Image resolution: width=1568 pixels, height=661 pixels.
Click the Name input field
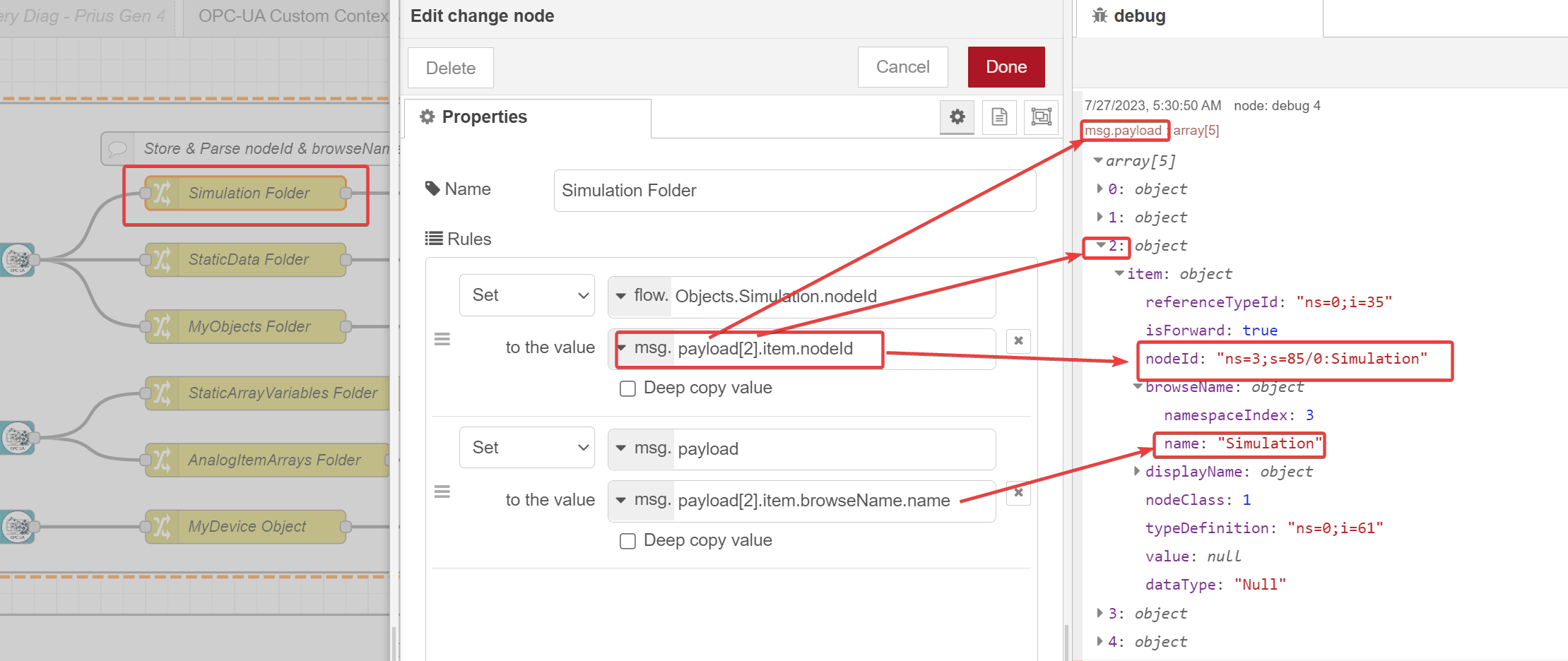[794, 191]
